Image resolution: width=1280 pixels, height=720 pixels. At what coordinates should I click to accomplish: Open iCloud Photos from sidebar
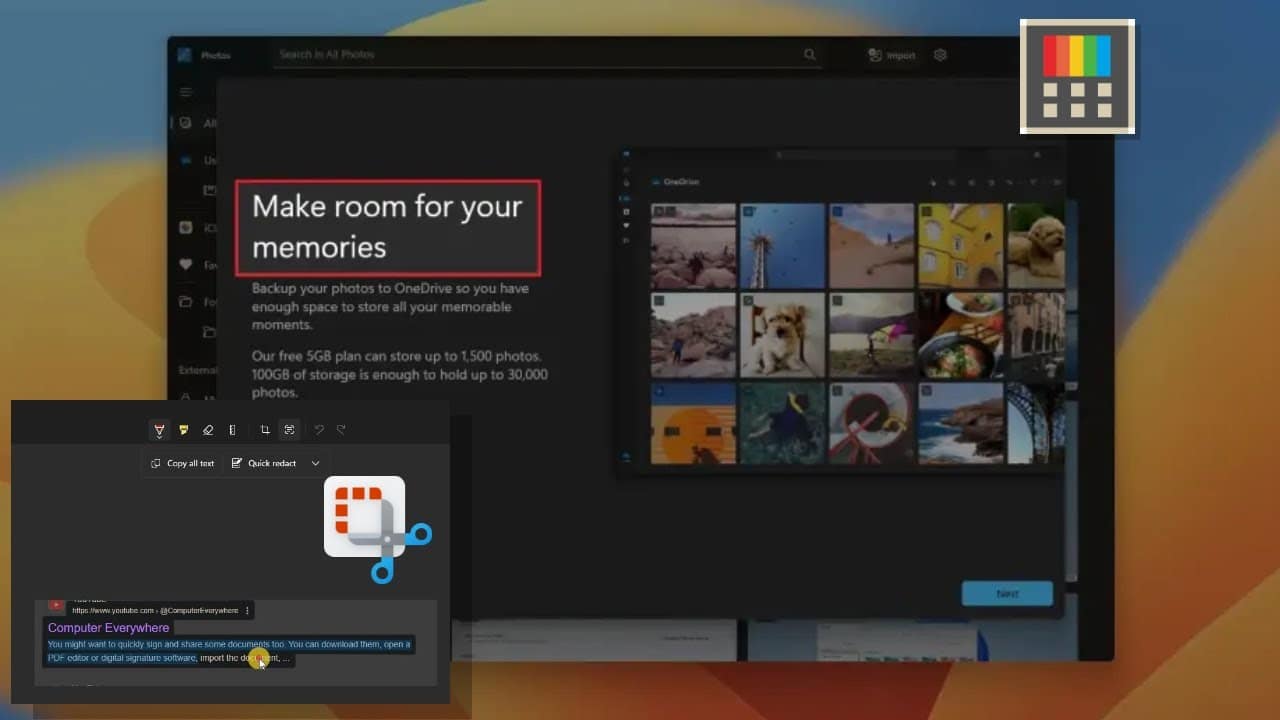pos(185,227)
